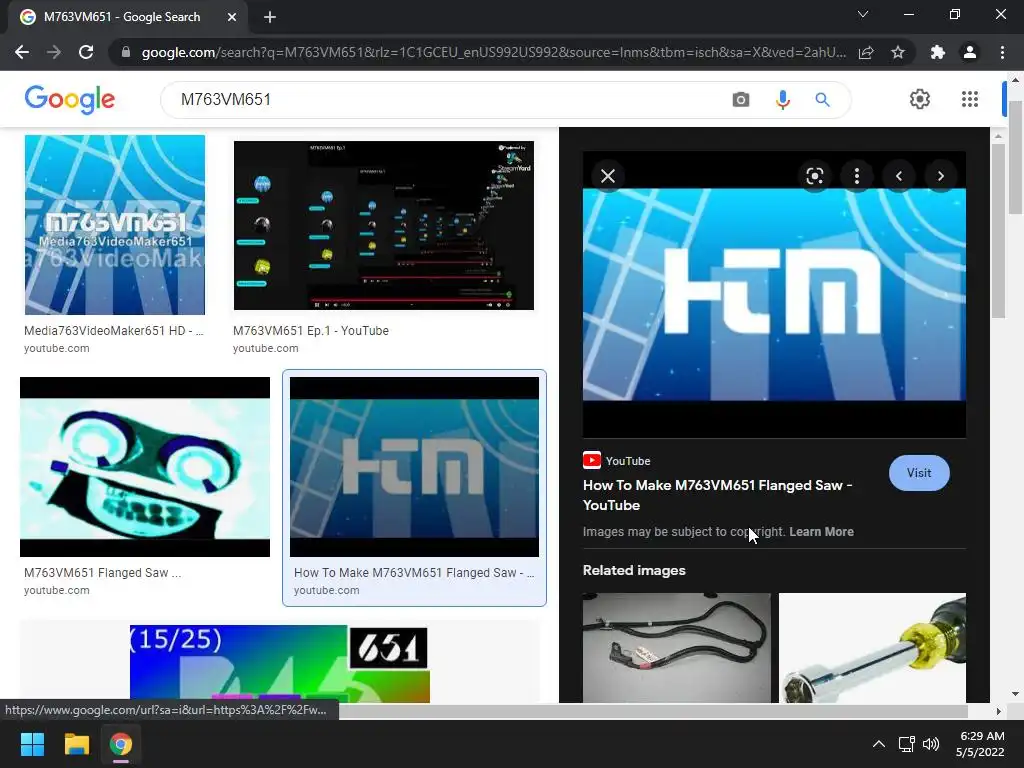Open the How To Make M763VM651 Flanged Saw title link

click(717, 495)
